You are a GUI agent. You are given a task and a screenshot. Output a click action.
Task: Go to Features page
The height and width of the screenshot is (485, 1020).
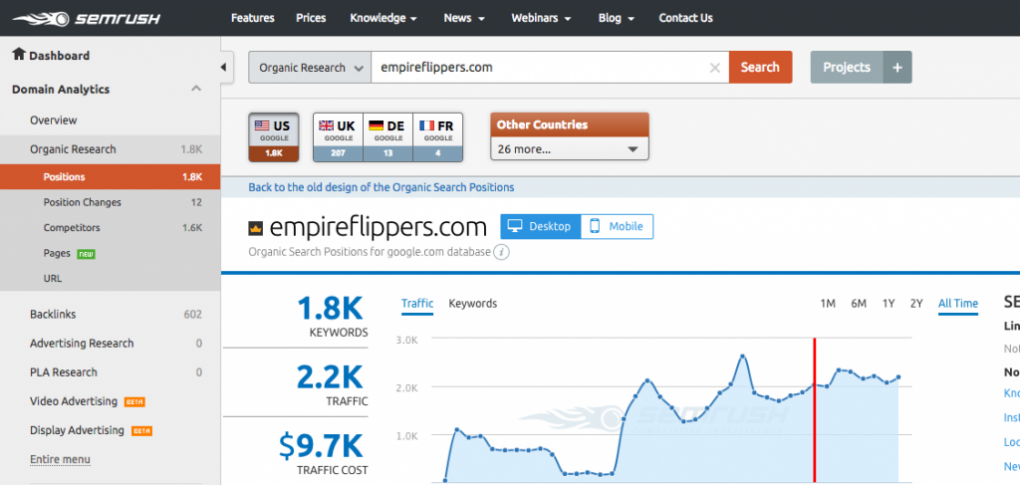click(x=252, y=18)
